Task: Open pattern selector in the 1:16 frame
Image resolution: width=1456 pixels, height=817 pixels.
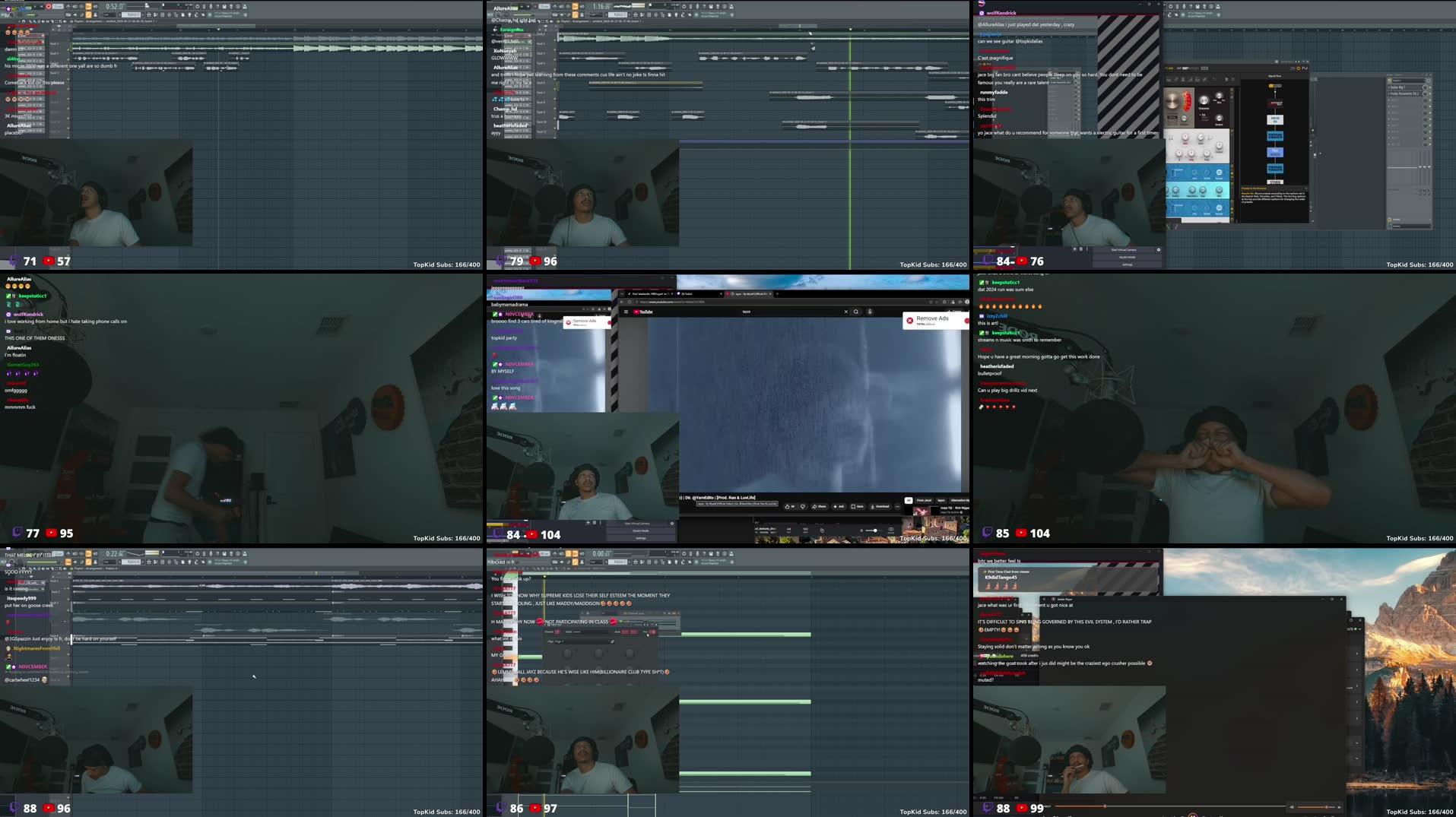Action: pos(617,14)
